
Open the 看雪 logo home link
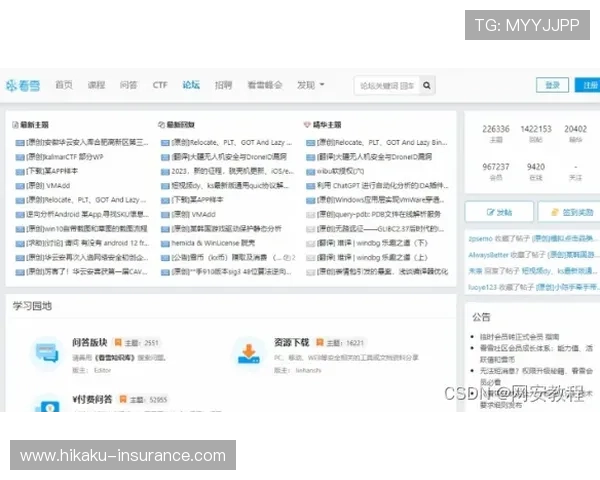[x=23, y=85]
